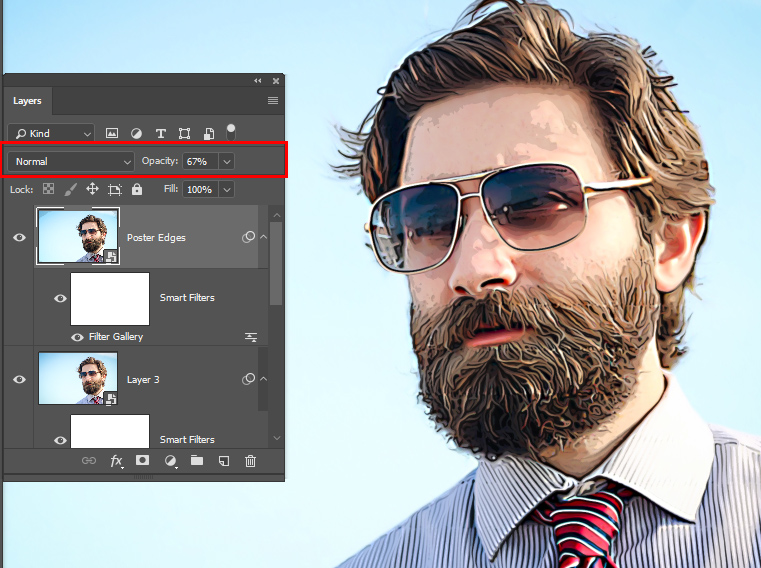
Task: Open Filter Gallery blending options icon
Action: pyautogui.click(x=251, y=337)
